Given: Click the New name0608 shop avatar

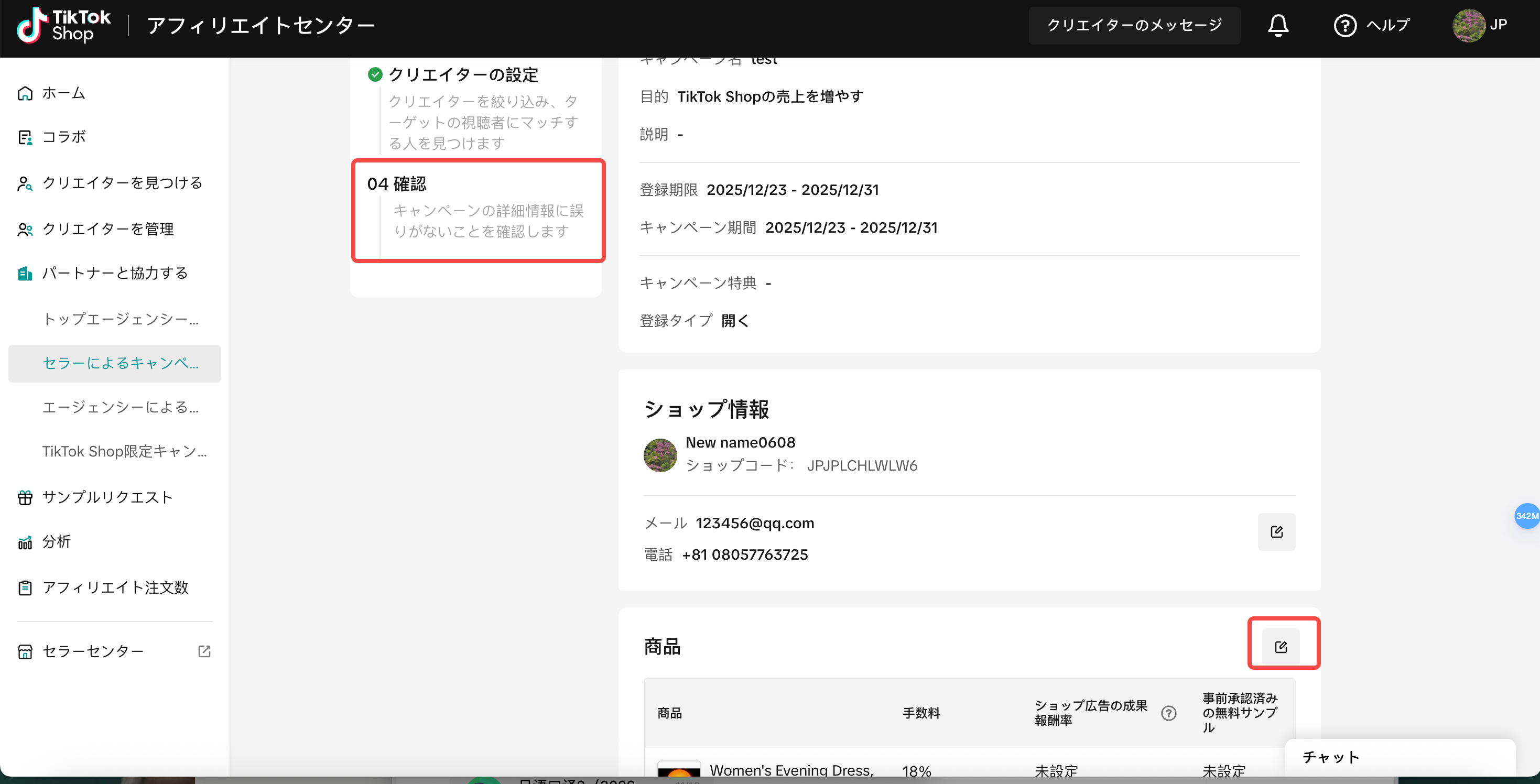Looking at the screenshot, I should click(660, 455).
